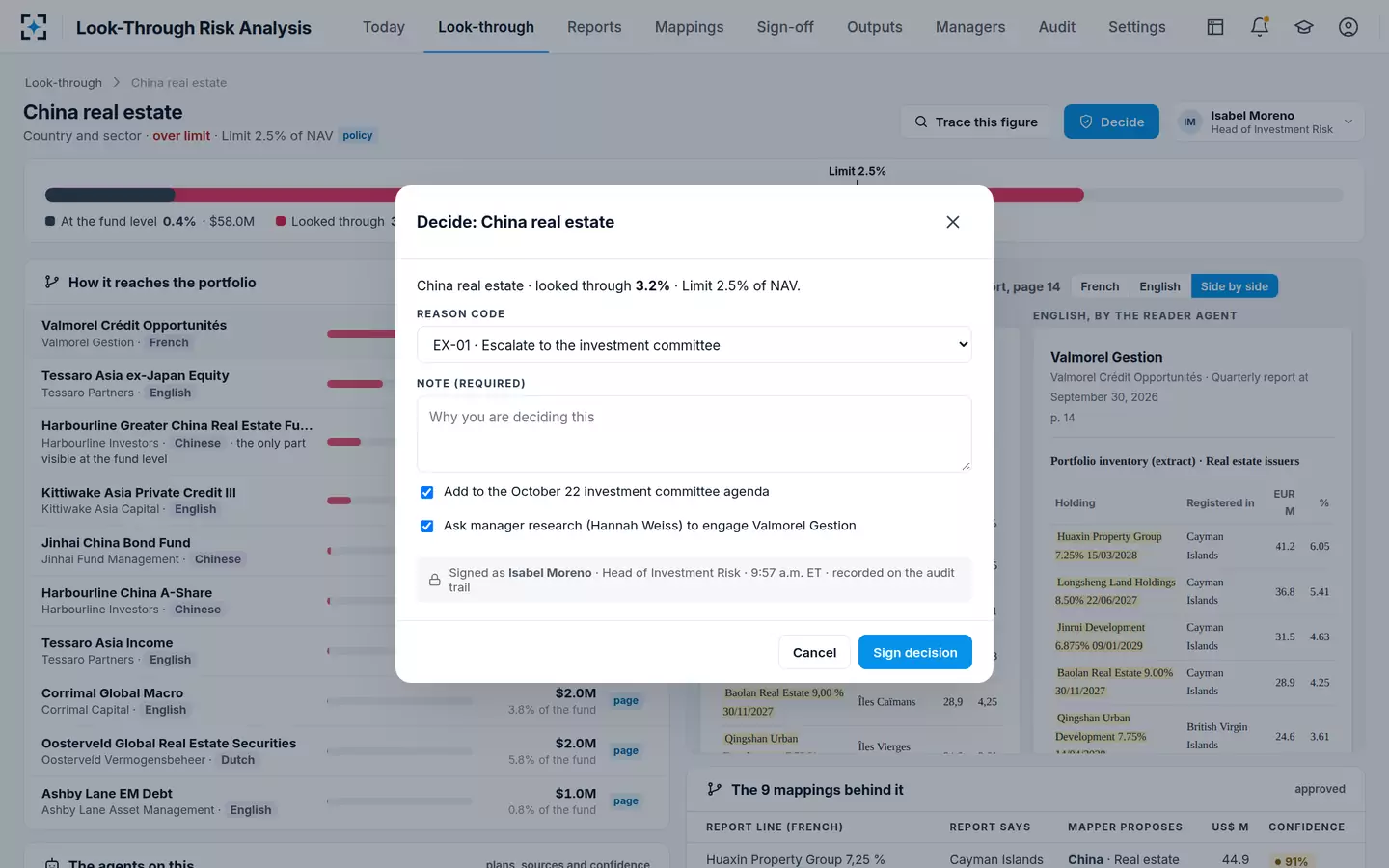Click the lock icon beside the signed-as note
This screenshot has height=868, width=1389.
click(x=435, y=580)
